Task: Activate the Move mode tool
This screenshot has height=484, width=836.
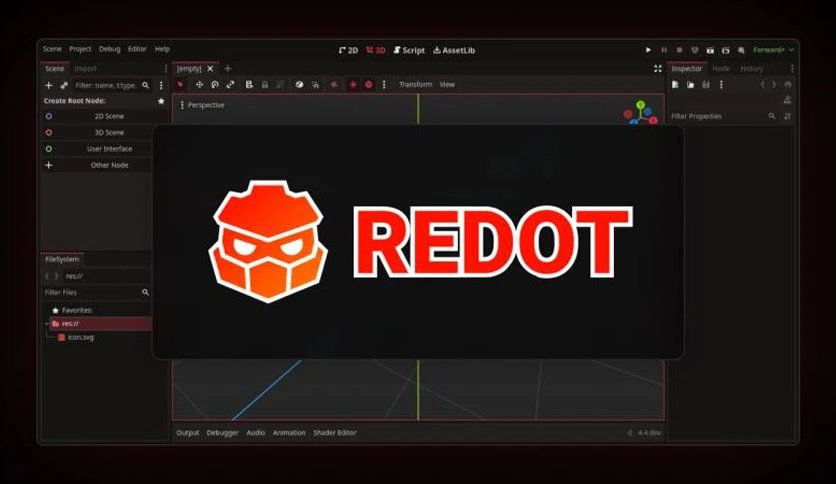Action: click(x=199, y=84)
